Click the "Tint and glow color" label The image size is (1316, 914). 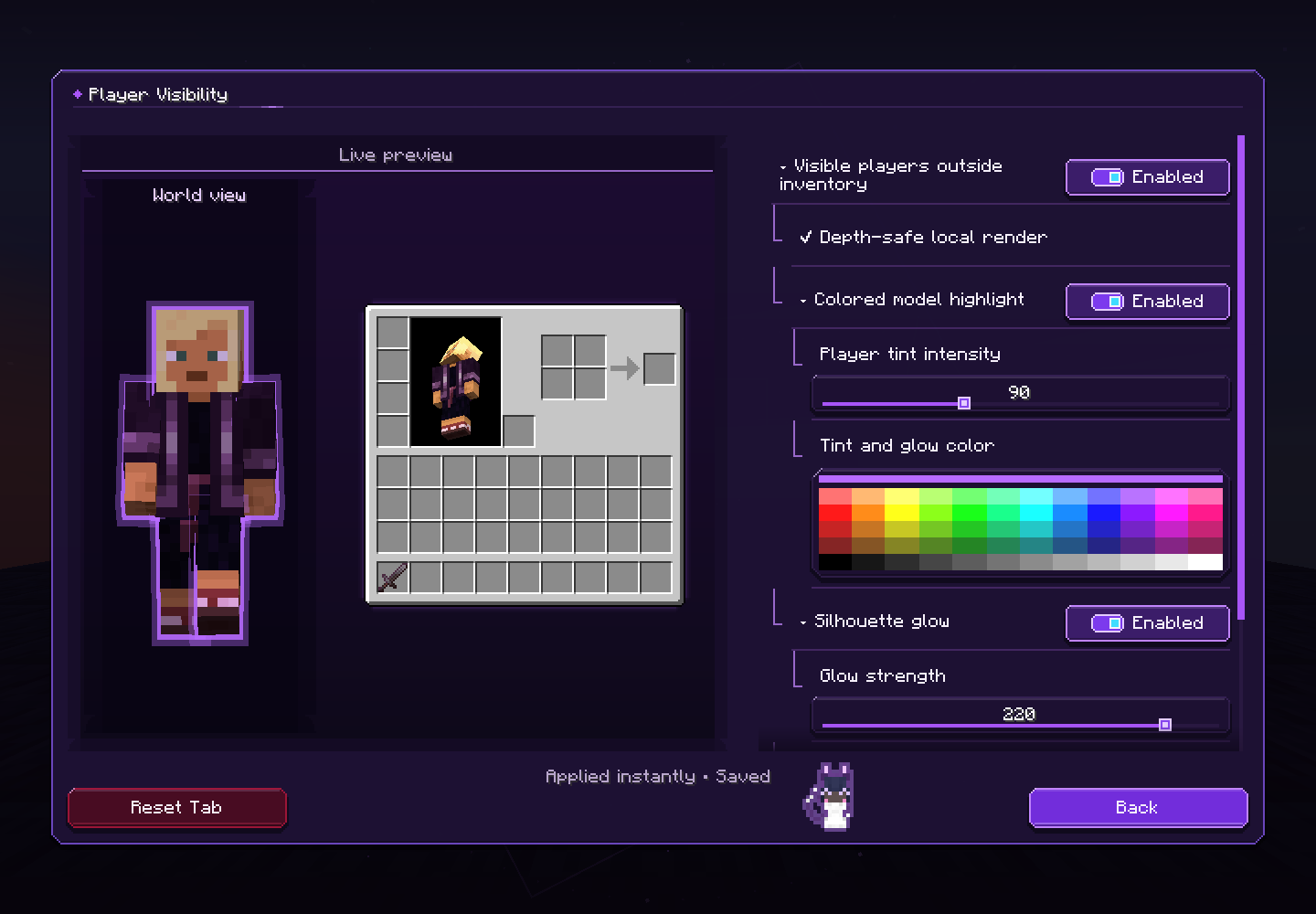(907, 446)
